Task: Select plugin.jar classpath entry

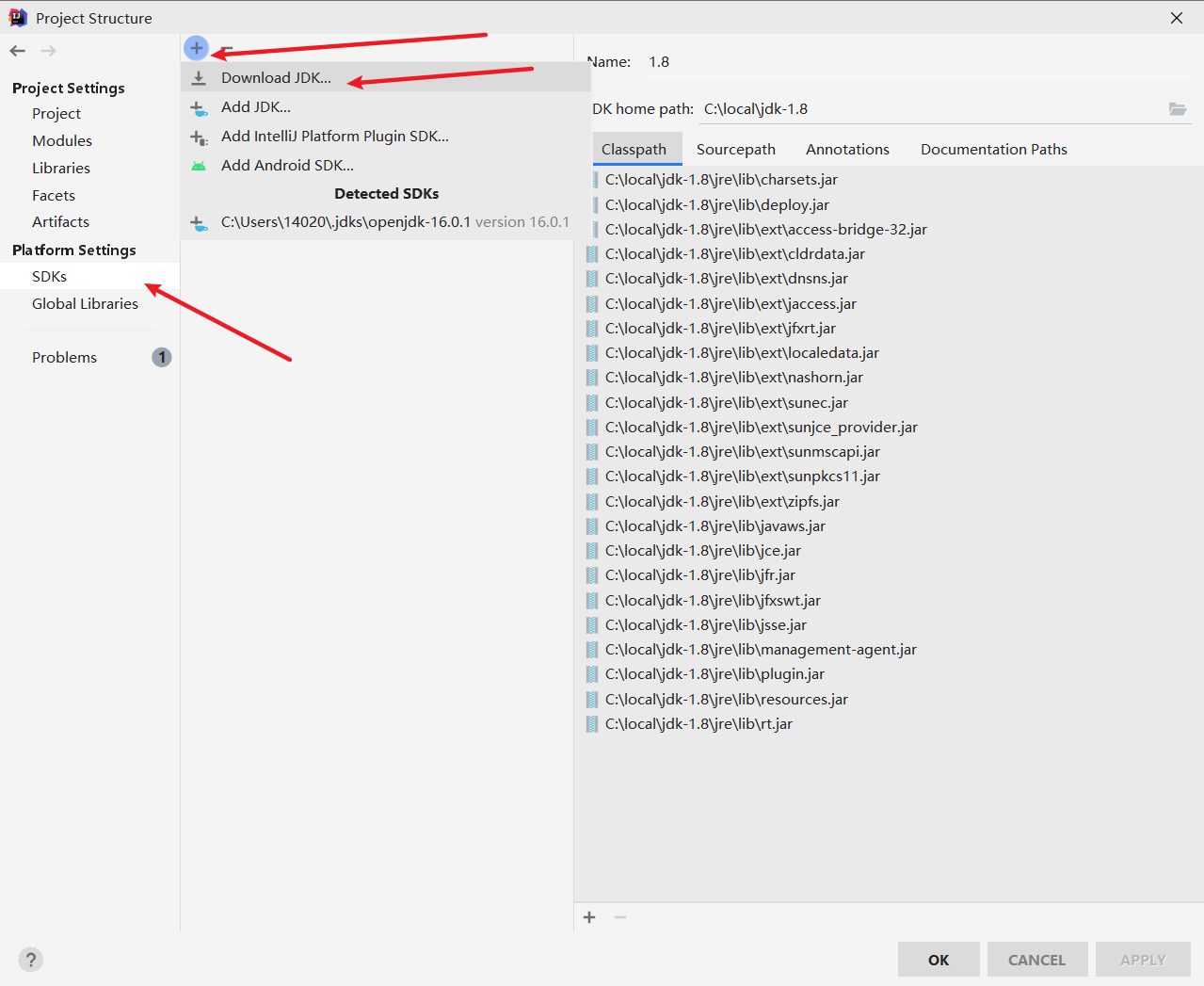Action: pos(714,674)
